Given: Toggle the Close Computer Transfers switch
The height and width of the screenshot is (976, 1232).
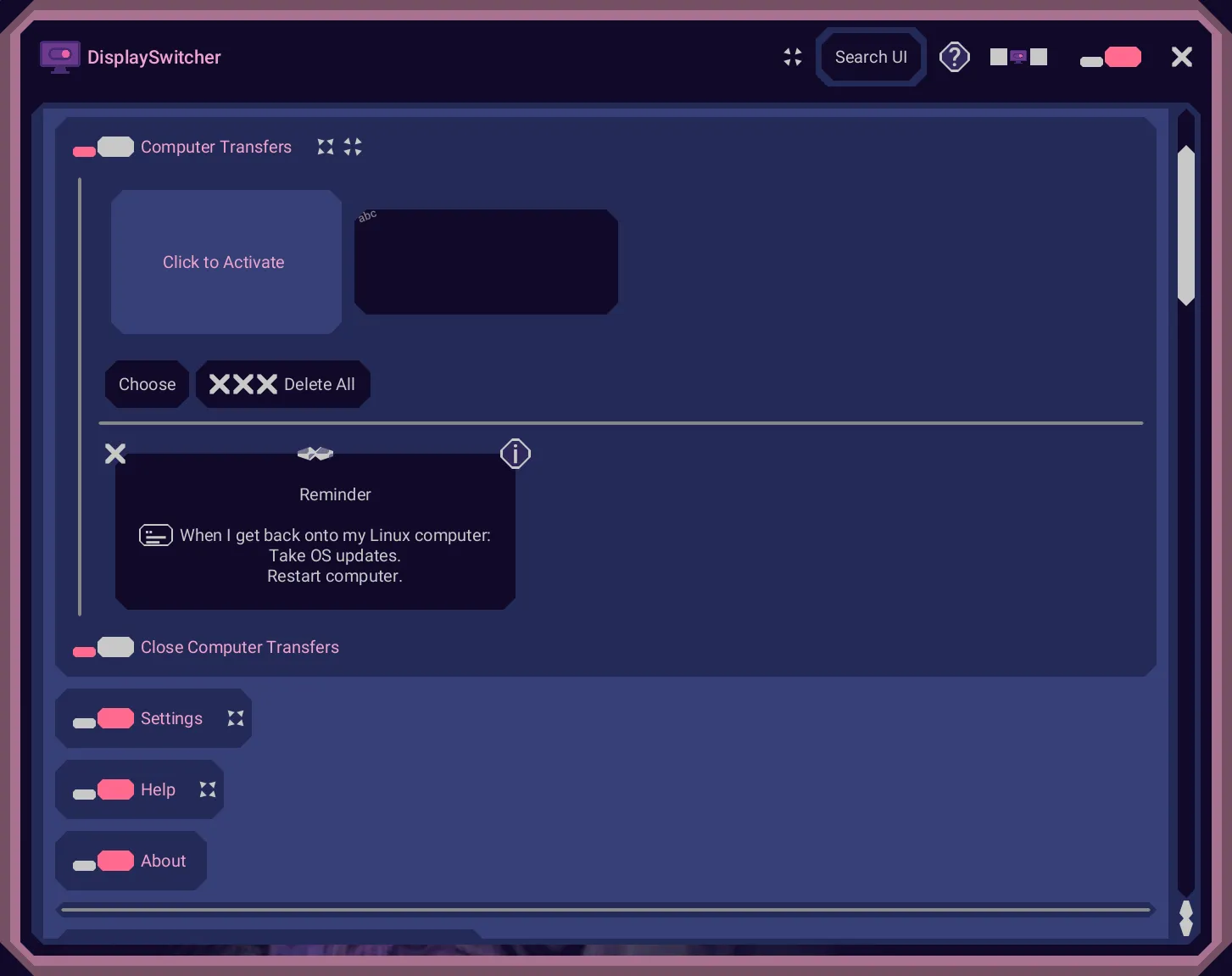Looking at the screenshot, I should (103, 648).
